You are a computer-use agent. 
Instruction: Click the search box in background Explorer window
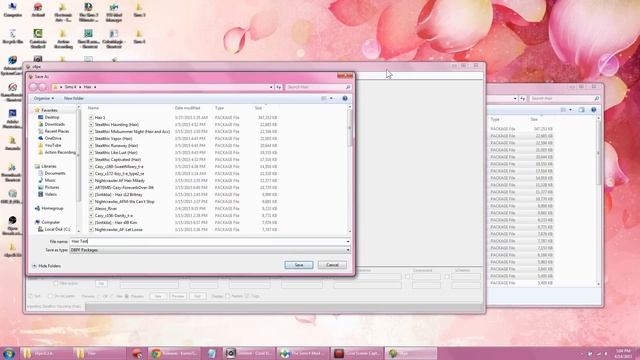pyautogui.click(x=565, y=98)
